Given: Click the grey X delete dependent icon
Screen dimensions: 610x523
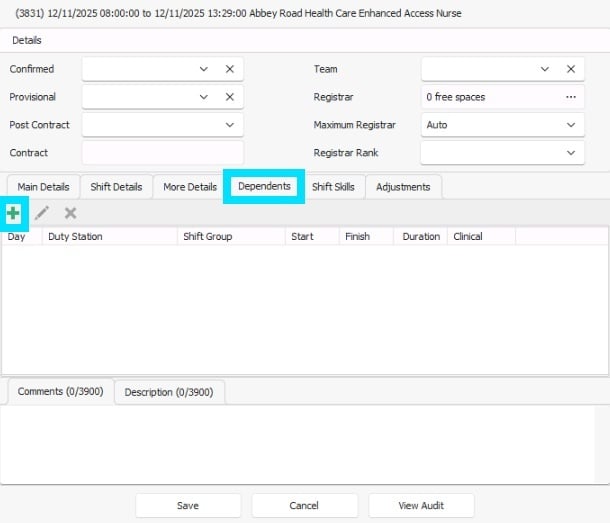Looking at the screenshot, I should click(x=70, y=213).
